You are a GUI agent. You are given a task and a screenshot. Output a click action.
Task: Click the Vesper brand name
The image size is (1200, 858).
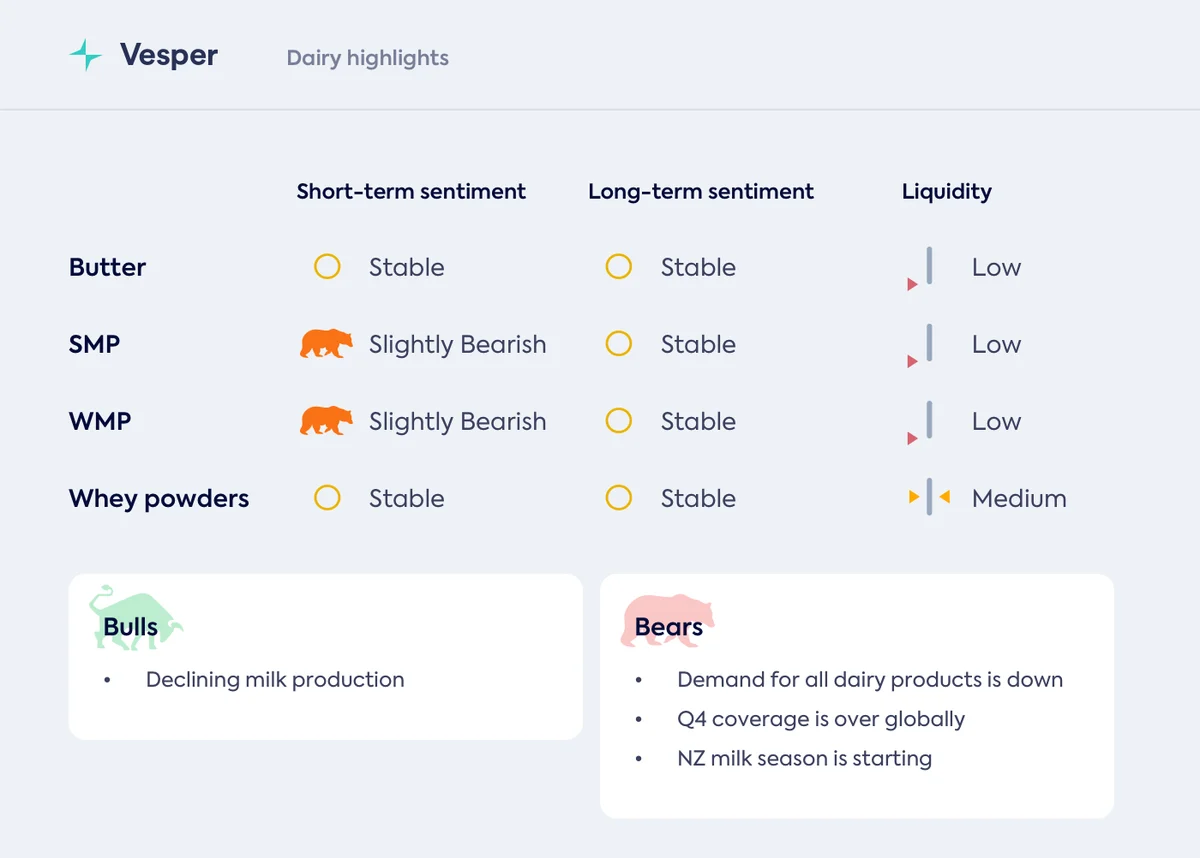(169, 55)
